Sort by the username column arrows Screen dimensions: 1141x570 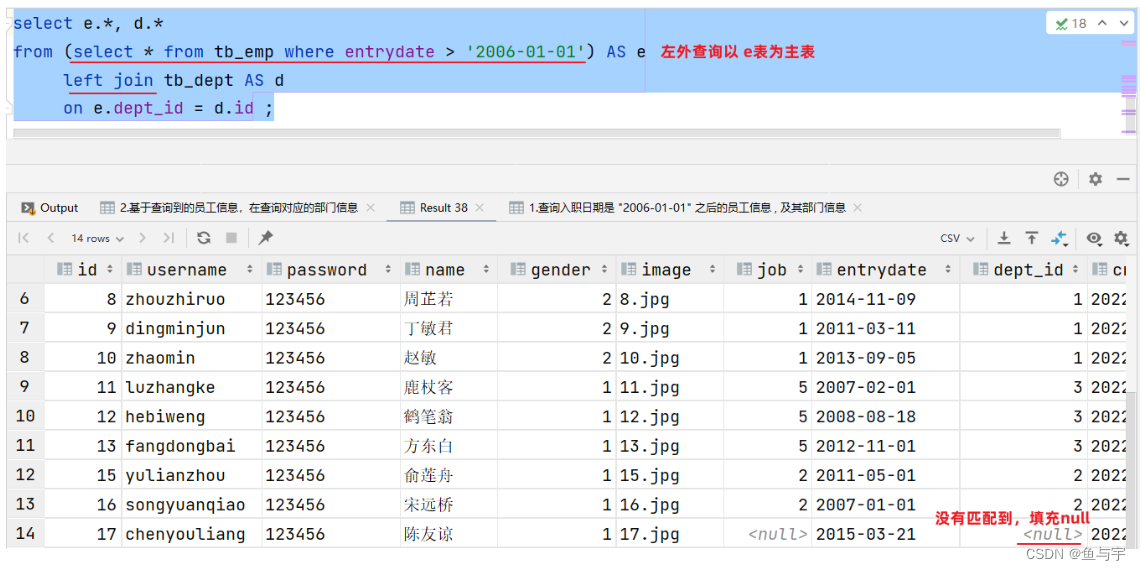tap(250, 270)
